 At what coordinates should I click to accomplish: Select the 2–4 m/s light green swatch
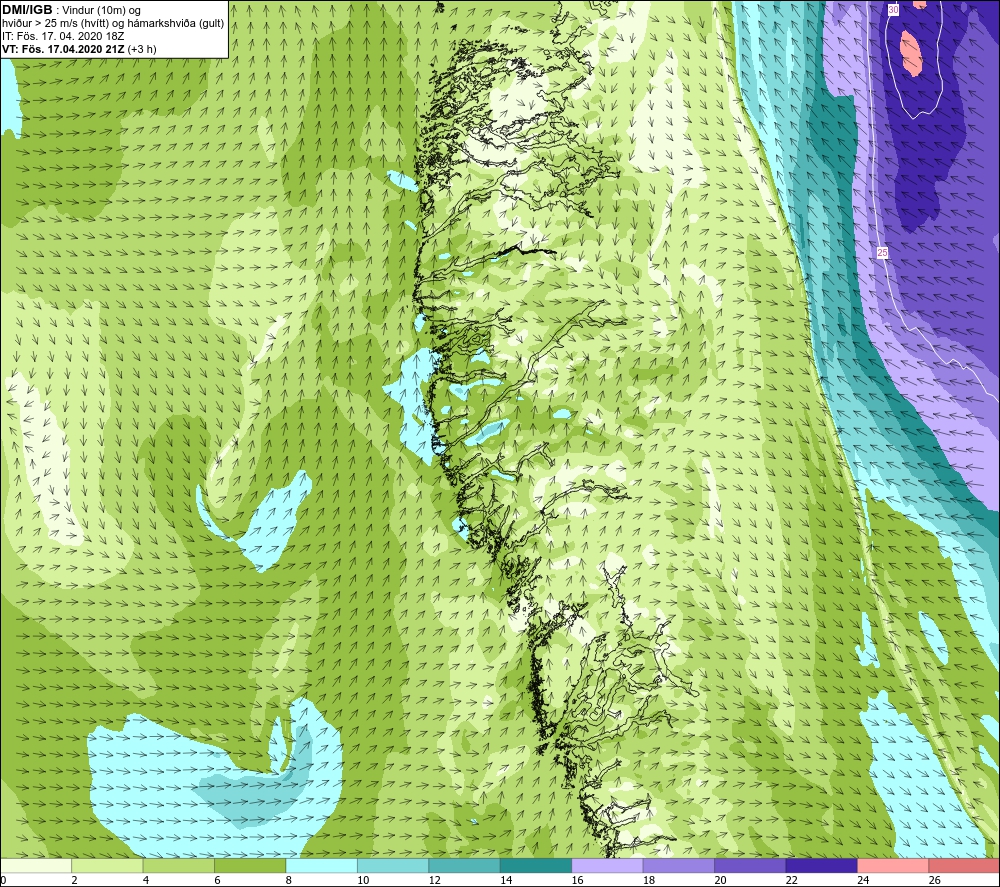[x=107, y=866]
